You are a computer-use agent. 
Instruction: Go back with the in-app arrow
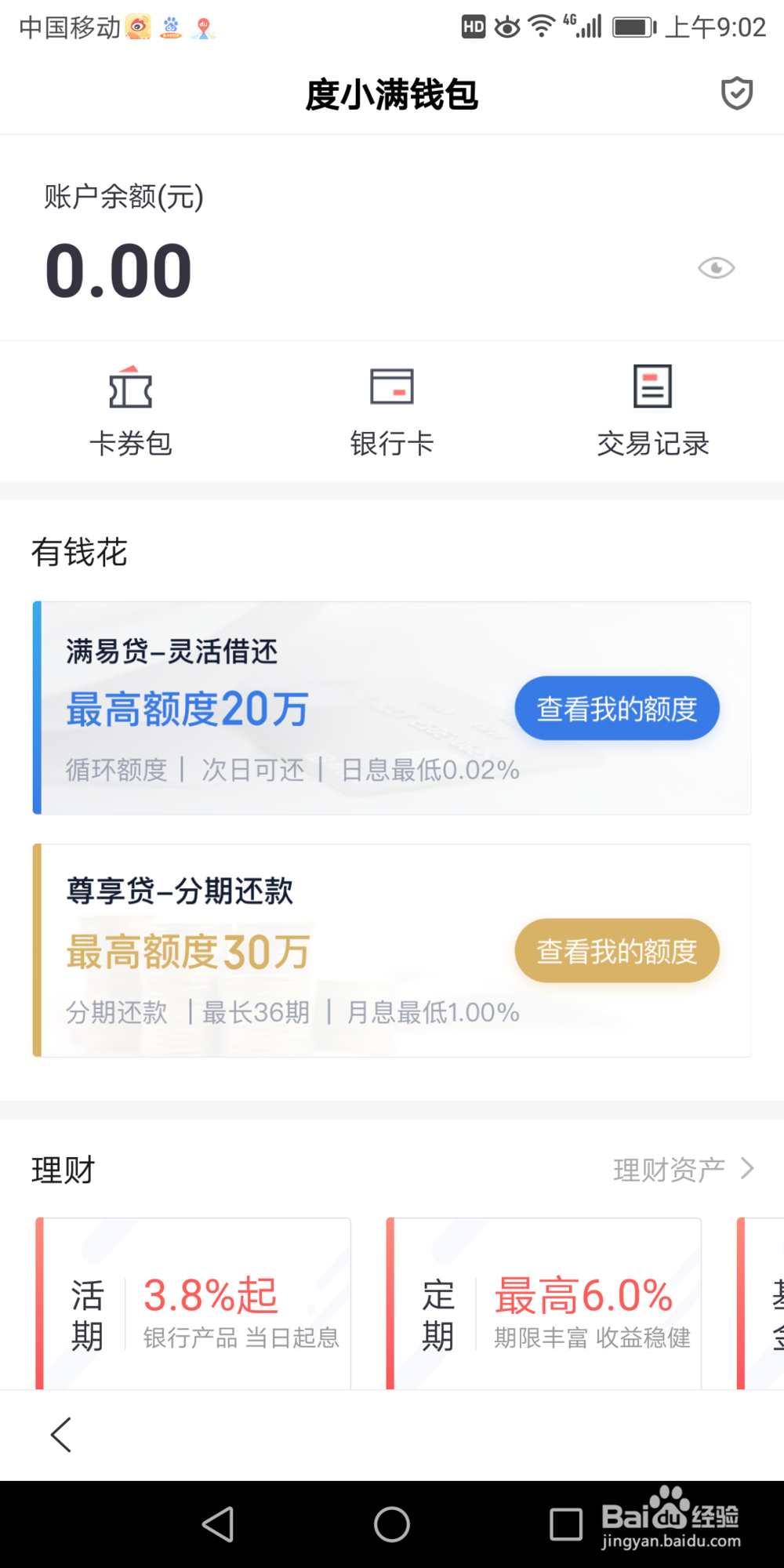tap(61, 1435)
